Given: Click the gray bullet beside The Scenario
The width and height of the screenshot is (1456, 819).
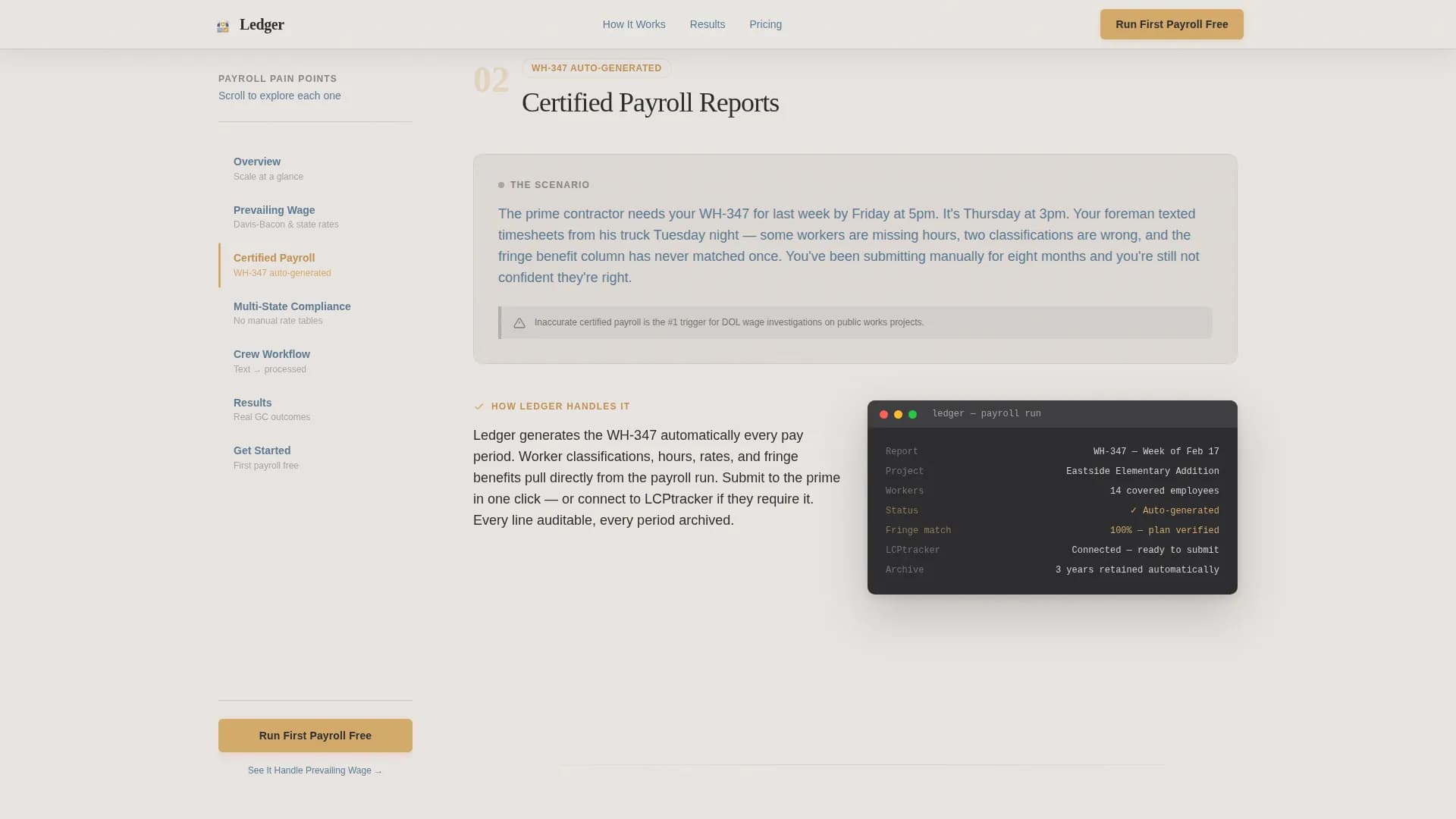Looking at the screenshot, I should click(x=501, y=185).
